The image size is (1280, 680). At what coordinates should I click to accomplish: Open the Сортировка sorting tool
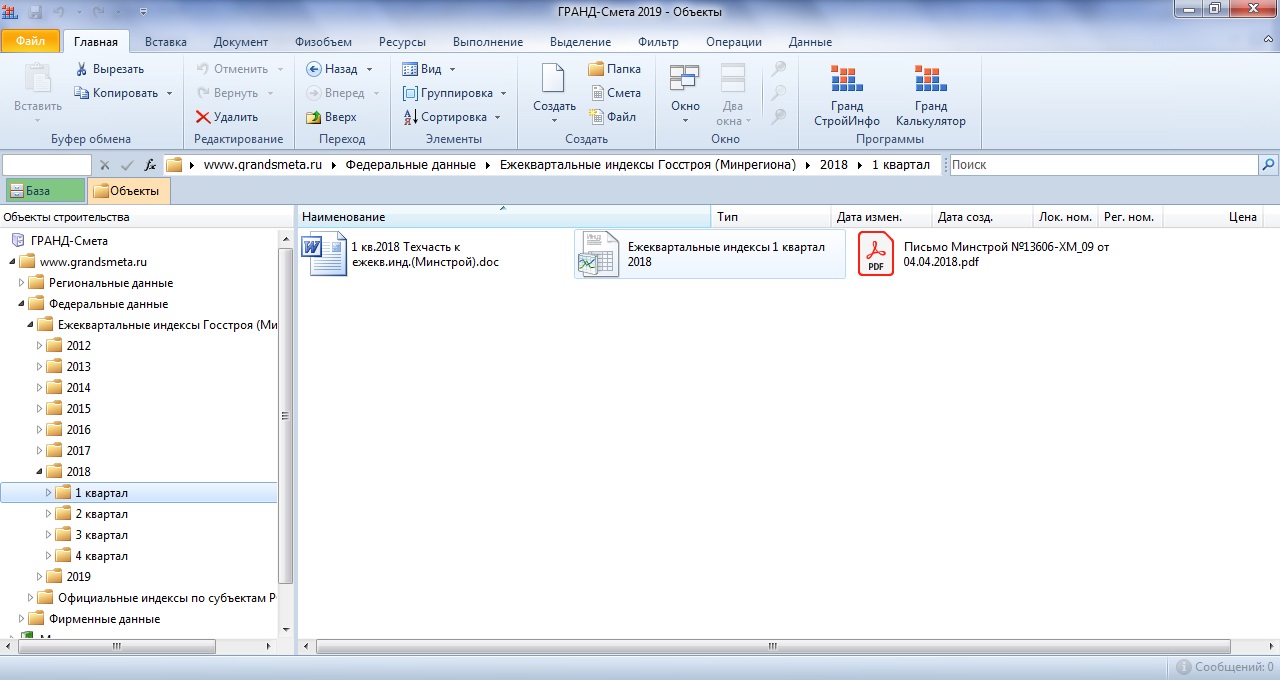[445, 117]
